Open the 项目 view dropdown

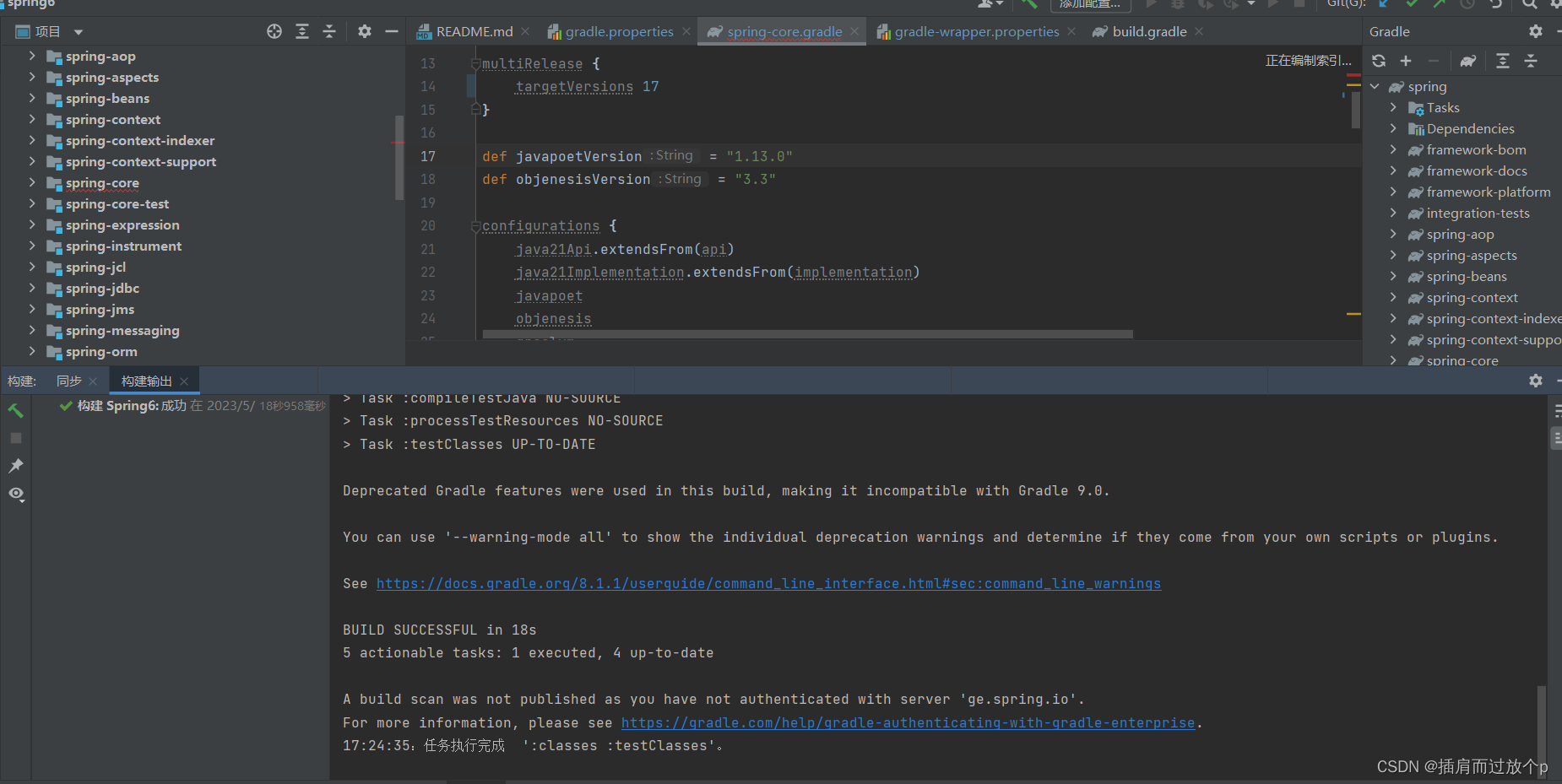(79, 32)
